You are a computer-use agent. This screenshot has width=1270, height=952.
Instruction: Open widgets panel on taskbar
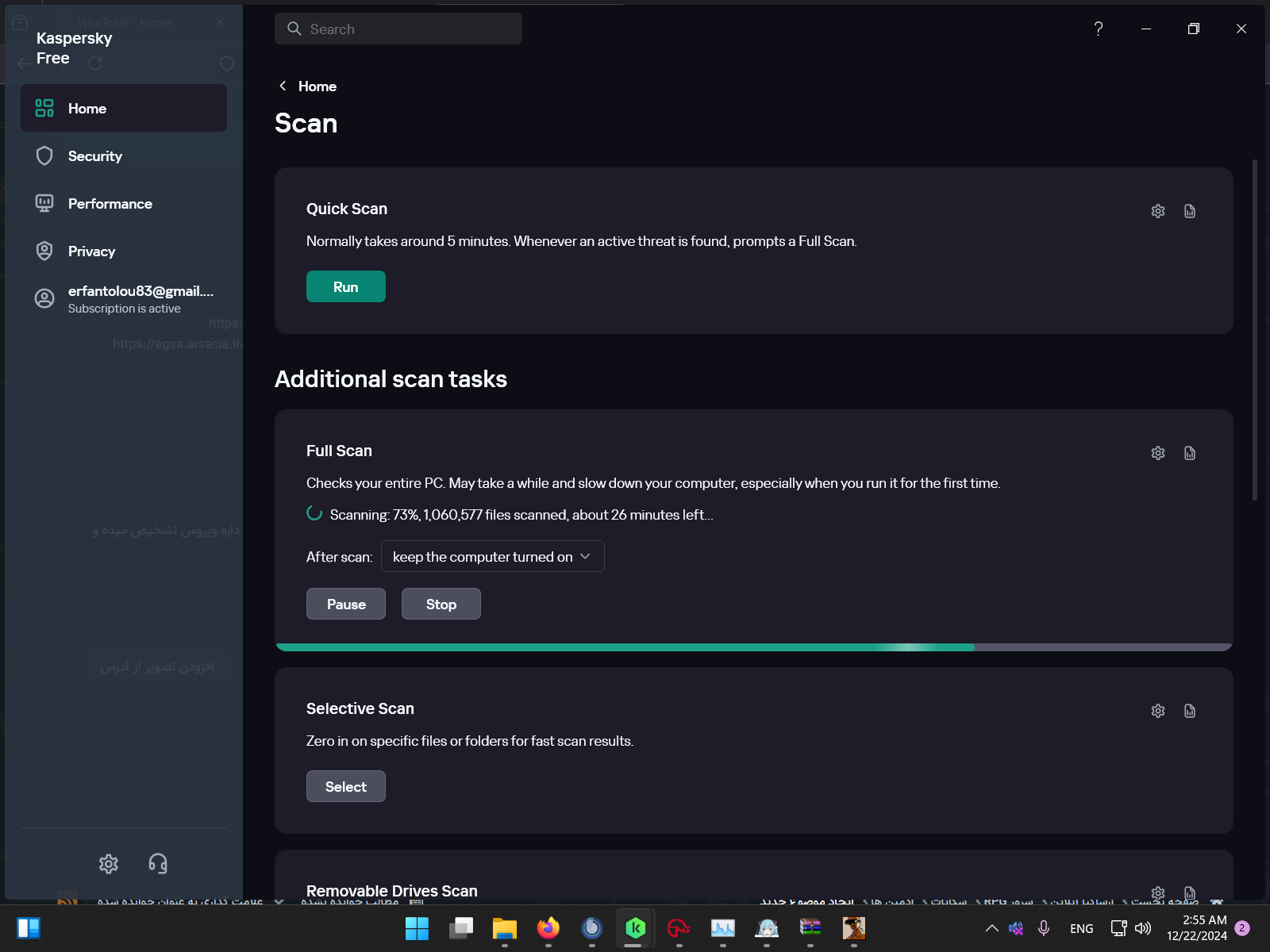point(29,928)
